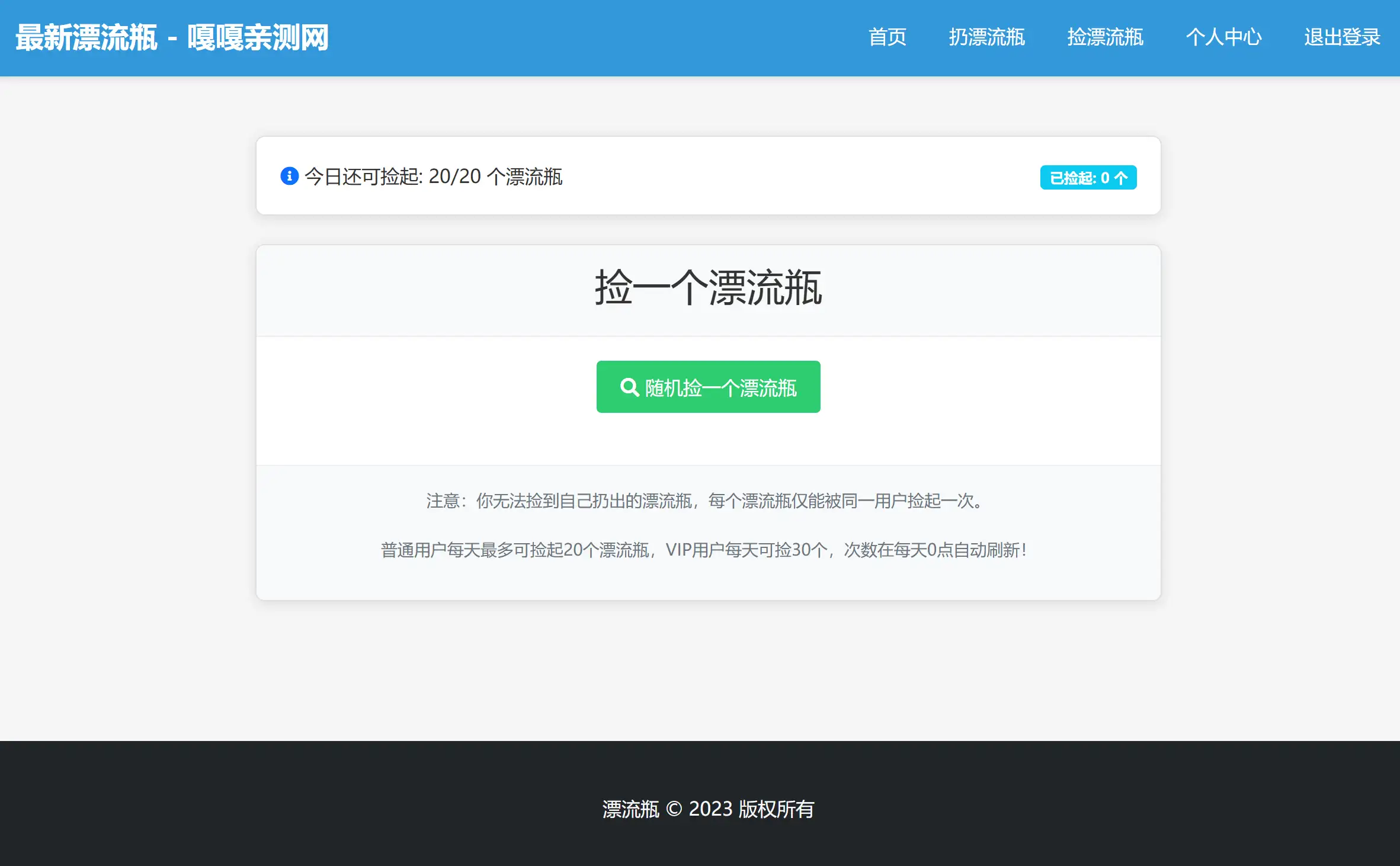Screen dimensions: 1400x866
Task: Go to 扔漂流瓶 page
Action: 988,37
